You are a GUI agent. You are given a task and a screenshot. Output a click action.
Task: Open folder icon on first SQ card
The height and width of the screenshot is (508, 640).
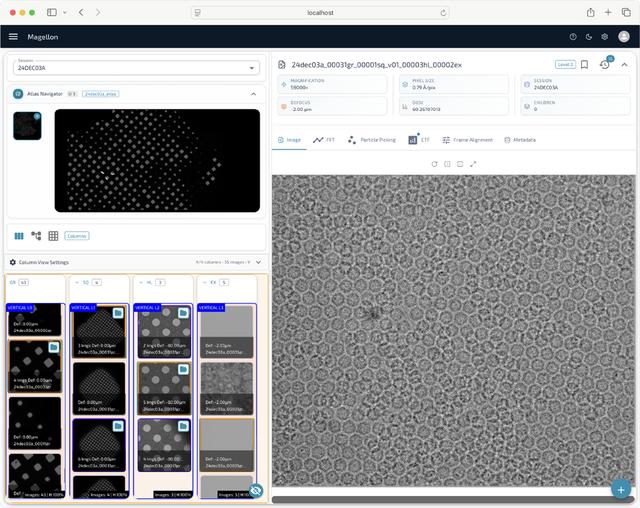click(x=118, y=313)
